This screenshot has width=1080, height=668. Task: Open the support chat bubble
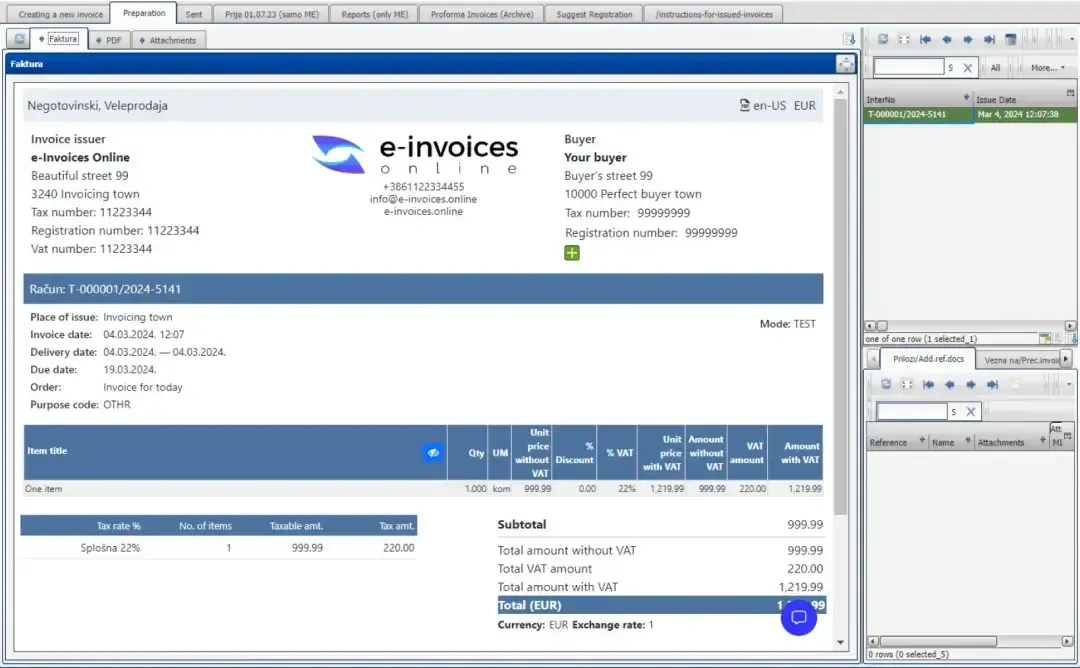(799, 617)
